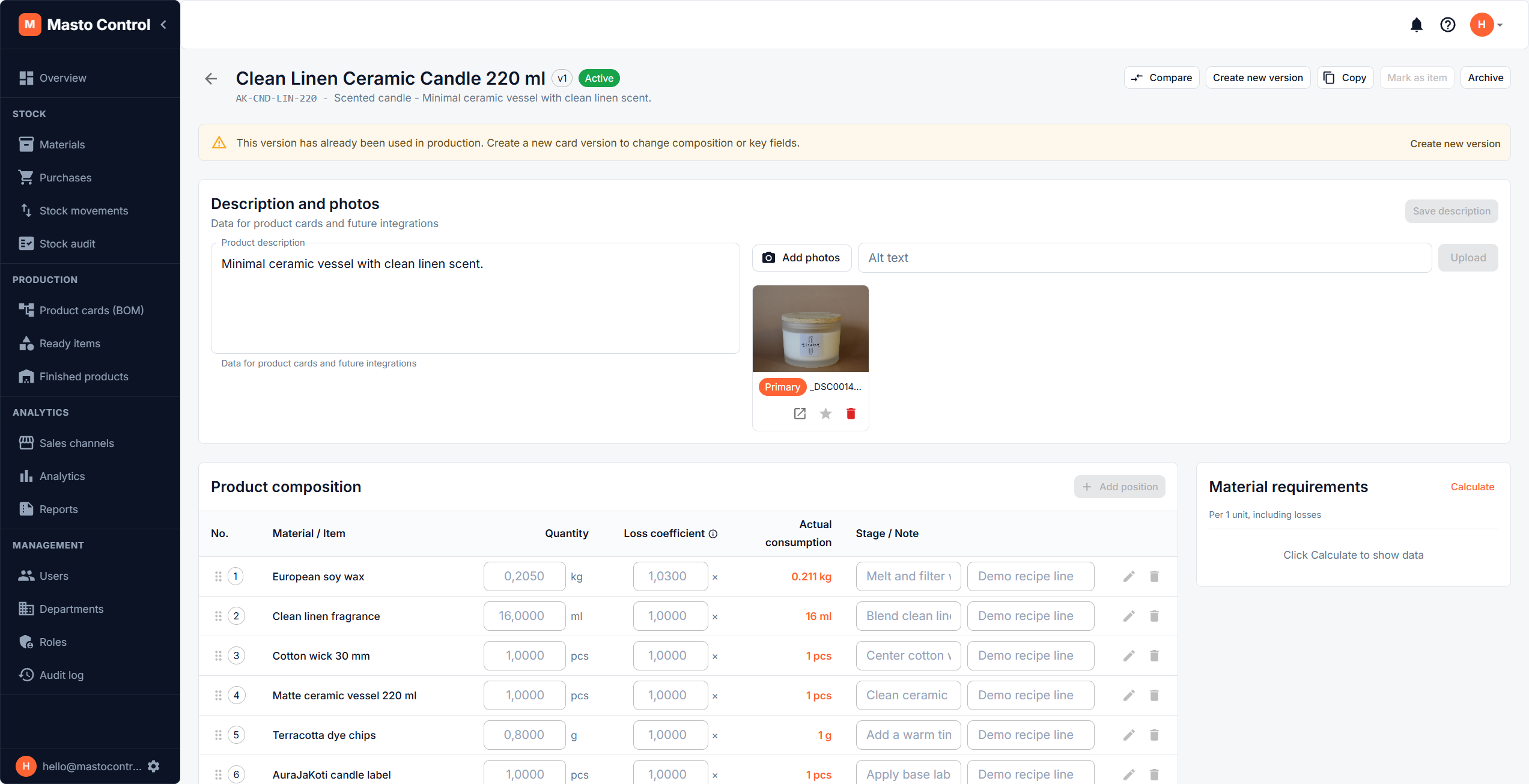1529x784 pixels.
Task: Click the Copy button
Action: tap(1345, 77)
